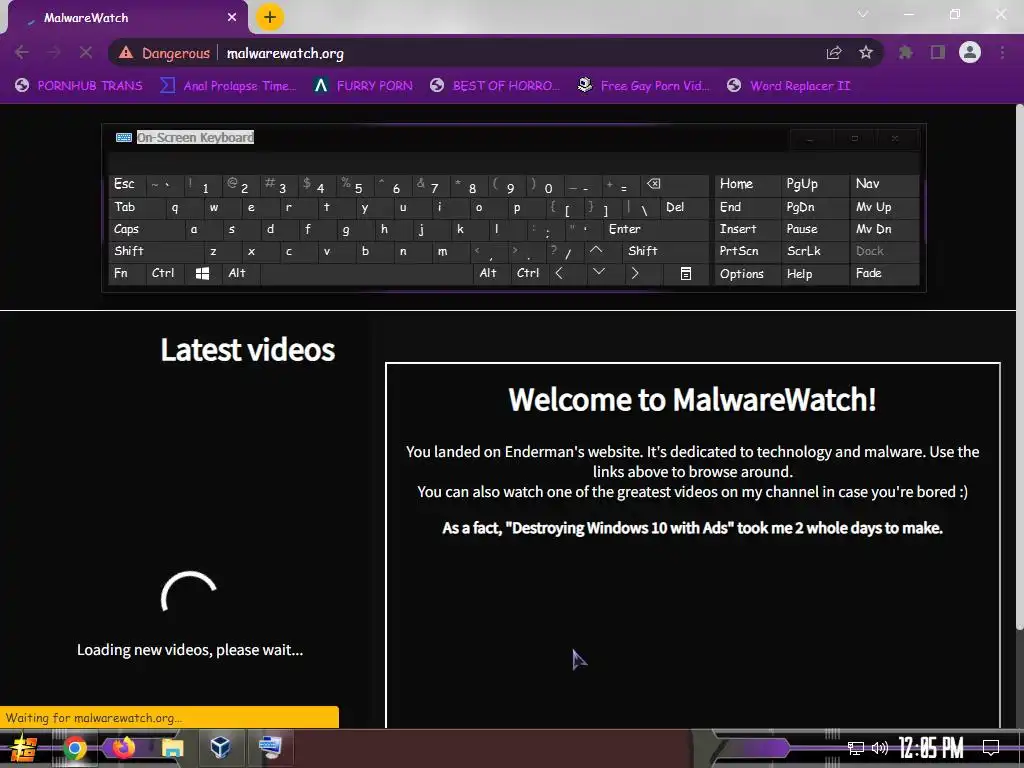1024x768 pixels.
Task: Close the MalwareWatch tab
Action: [232, 18]
